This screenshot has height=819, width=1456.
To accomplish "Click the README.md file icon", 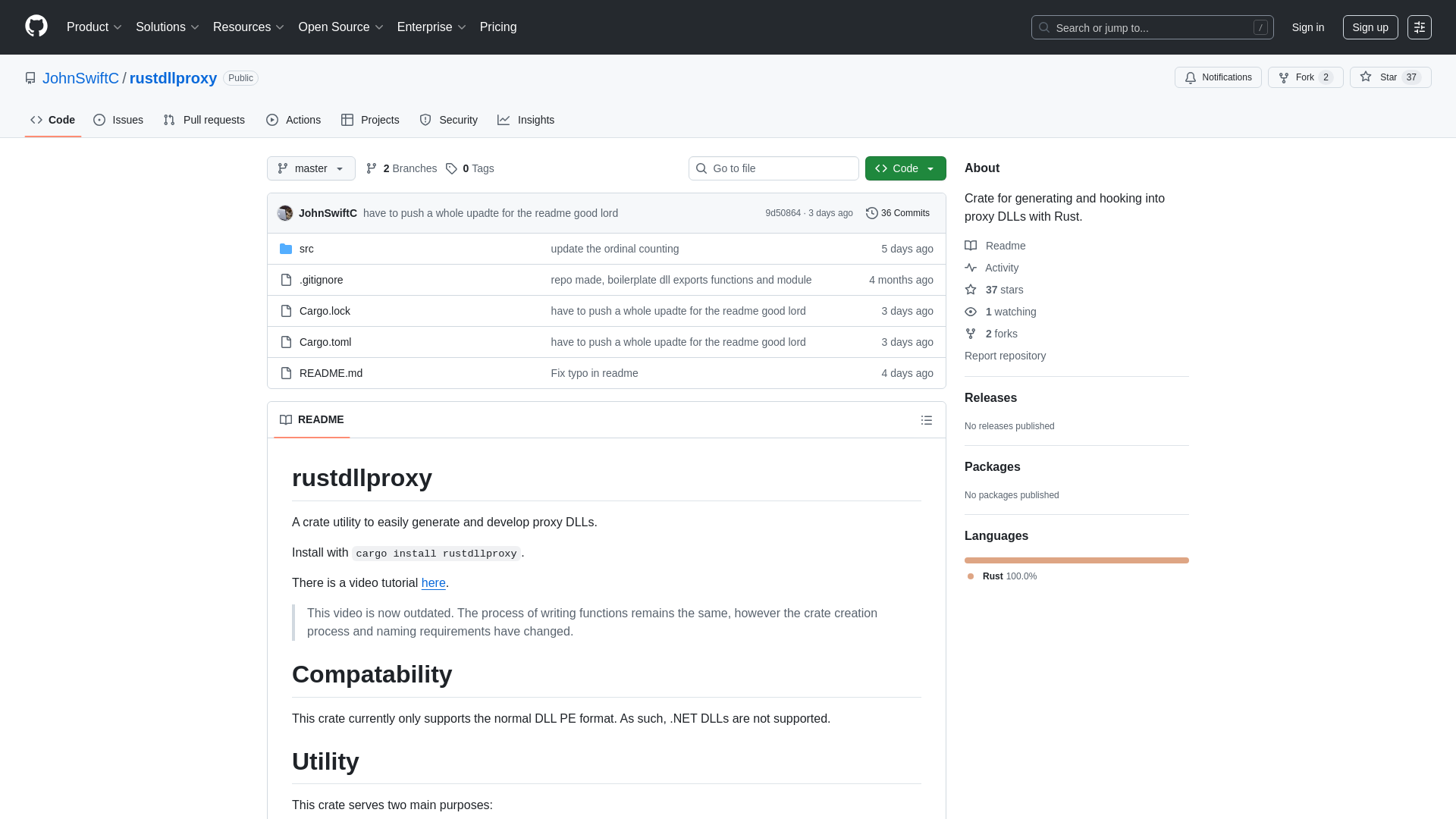I will point(286,373).
